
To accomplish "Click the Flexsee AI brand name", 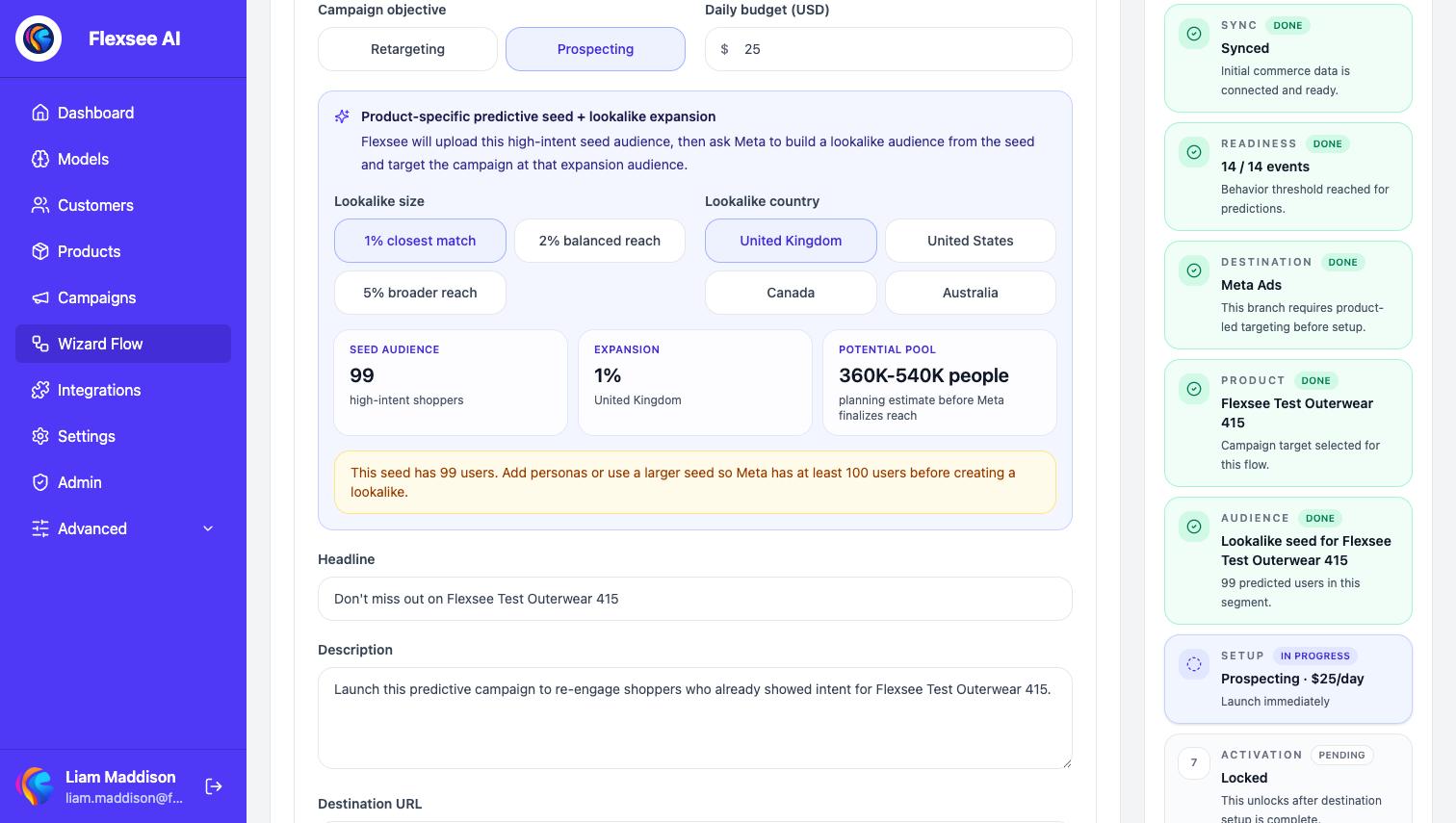I will pos(135,39).
